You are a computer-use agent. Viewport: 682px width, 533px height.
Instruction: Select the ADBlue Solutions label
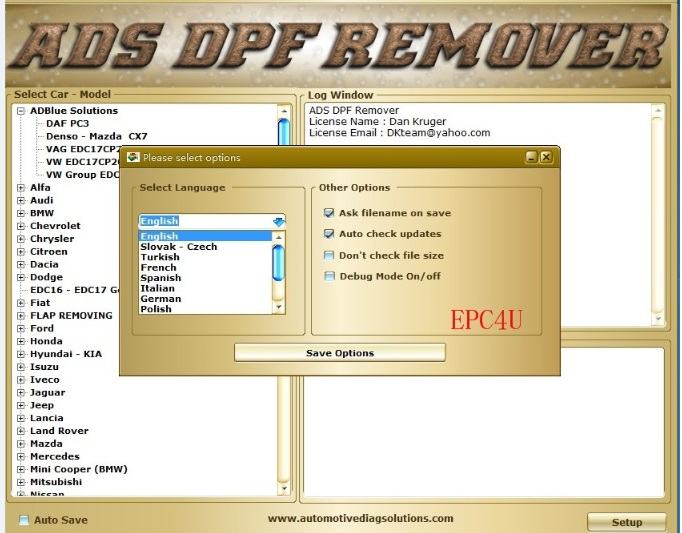pyautogui.click(x=74, y=111)
